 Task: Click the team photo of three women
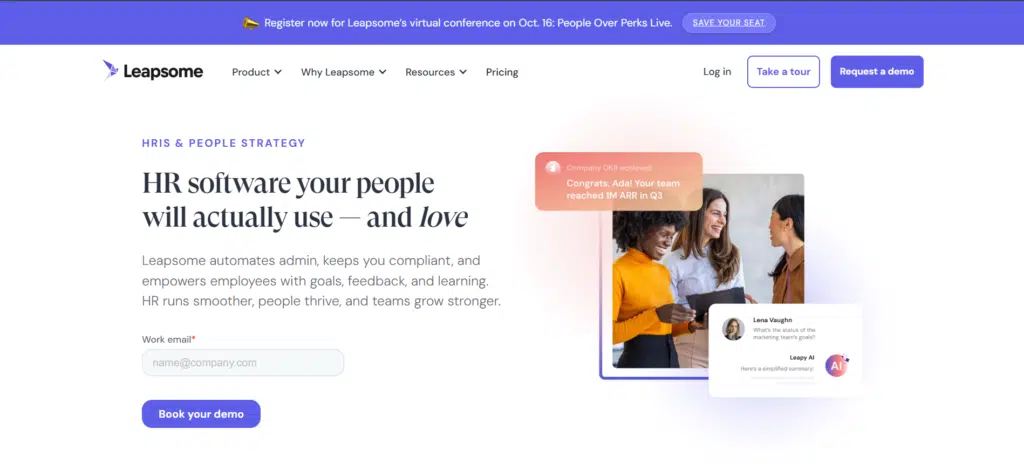pyautogui.click(x=708, y=271)
